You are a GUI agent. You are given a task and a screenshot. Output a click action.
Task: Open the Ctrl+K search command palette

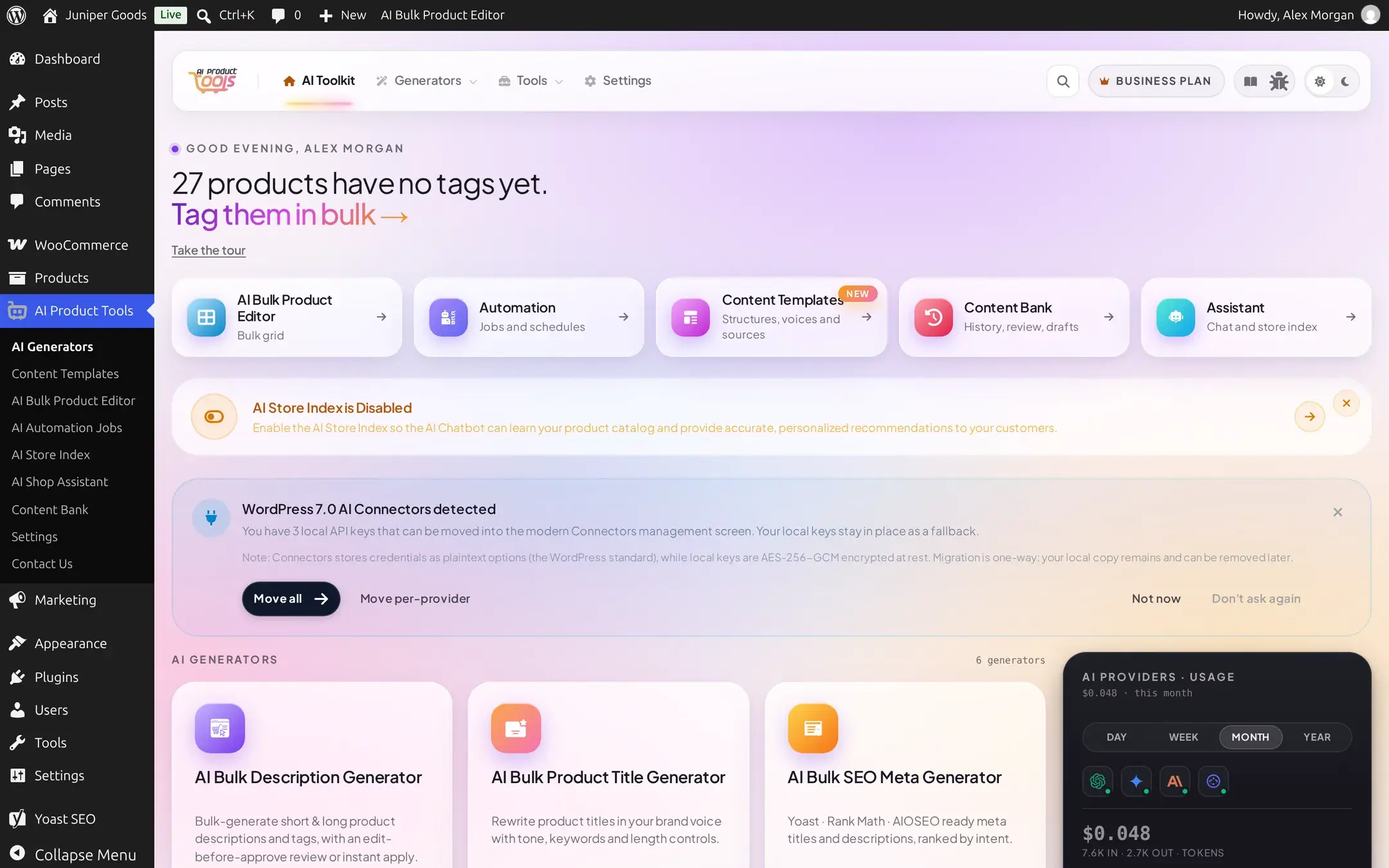tap(226, 15)
